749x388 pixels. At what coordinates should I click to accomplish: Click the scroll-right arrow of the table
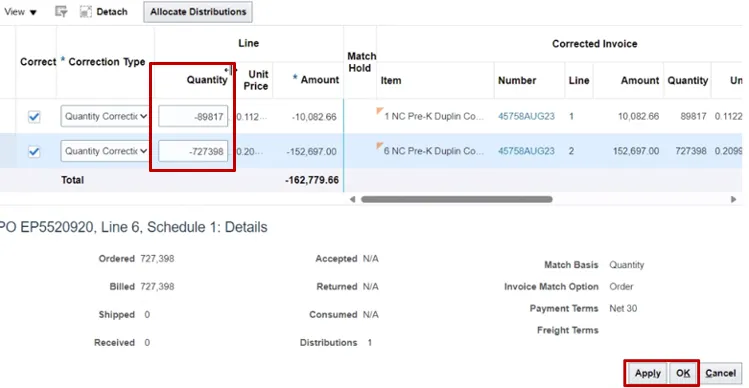[734, 199]
